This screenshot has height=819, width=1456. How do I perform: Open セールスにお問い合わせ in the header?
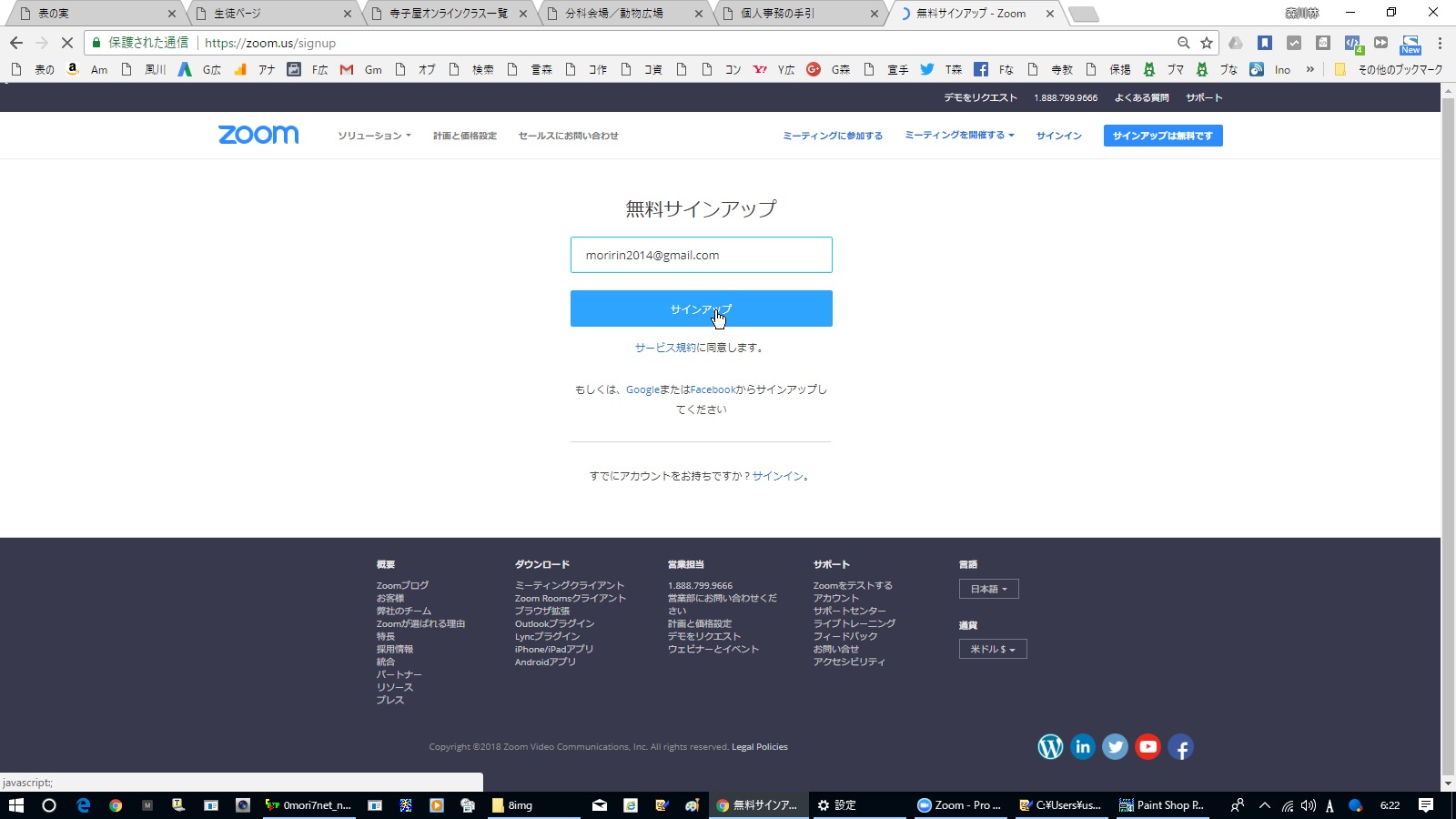pos(568,136)
